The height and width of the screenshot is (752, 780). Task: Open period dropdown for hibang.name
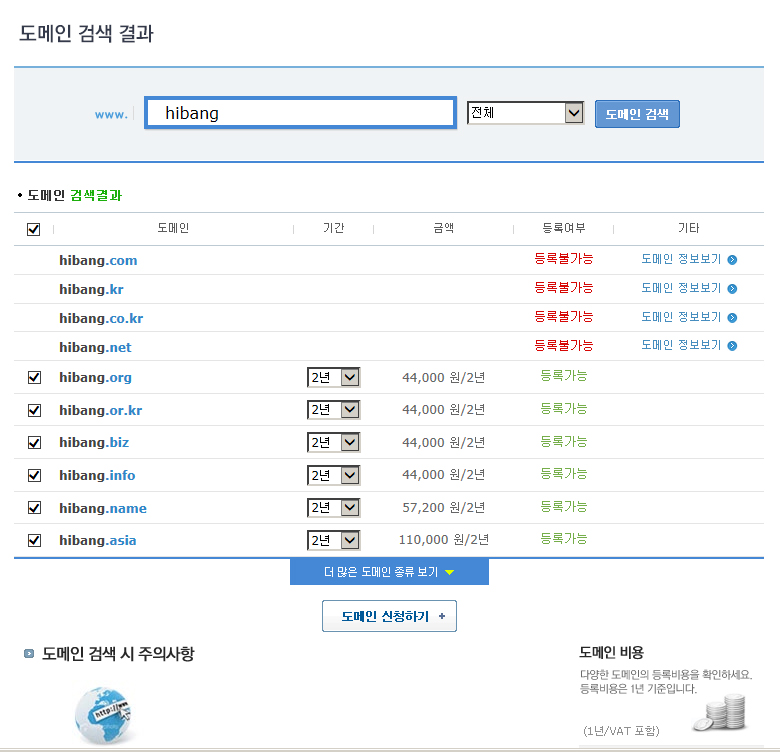pyautogui.click(x=333, y=508)
